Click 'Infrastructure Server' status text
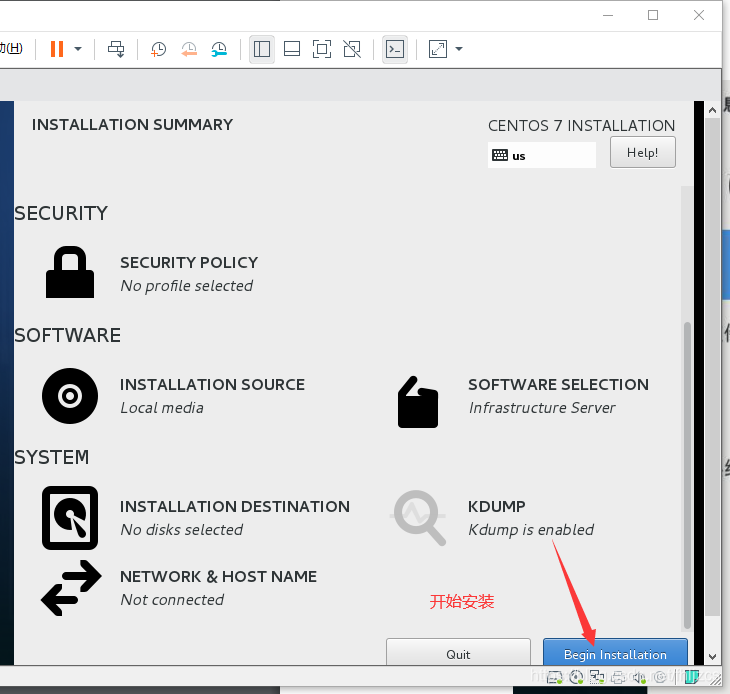Image resolution: width=730 pixels, height=694 pixels. (x=542, y=408)
